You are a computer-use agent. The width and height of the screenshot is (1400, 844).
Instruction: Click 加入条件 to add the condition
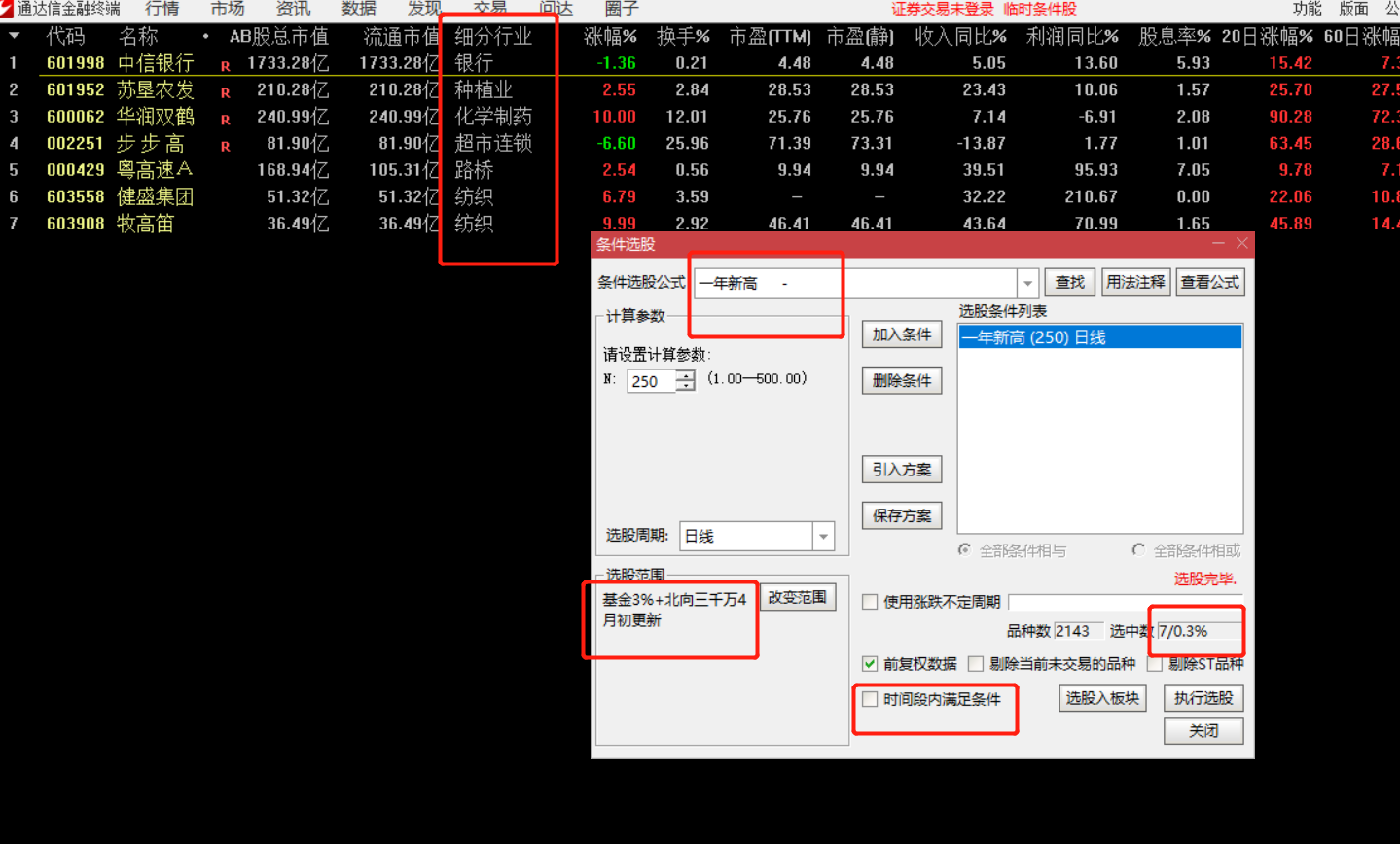point(902,334)
